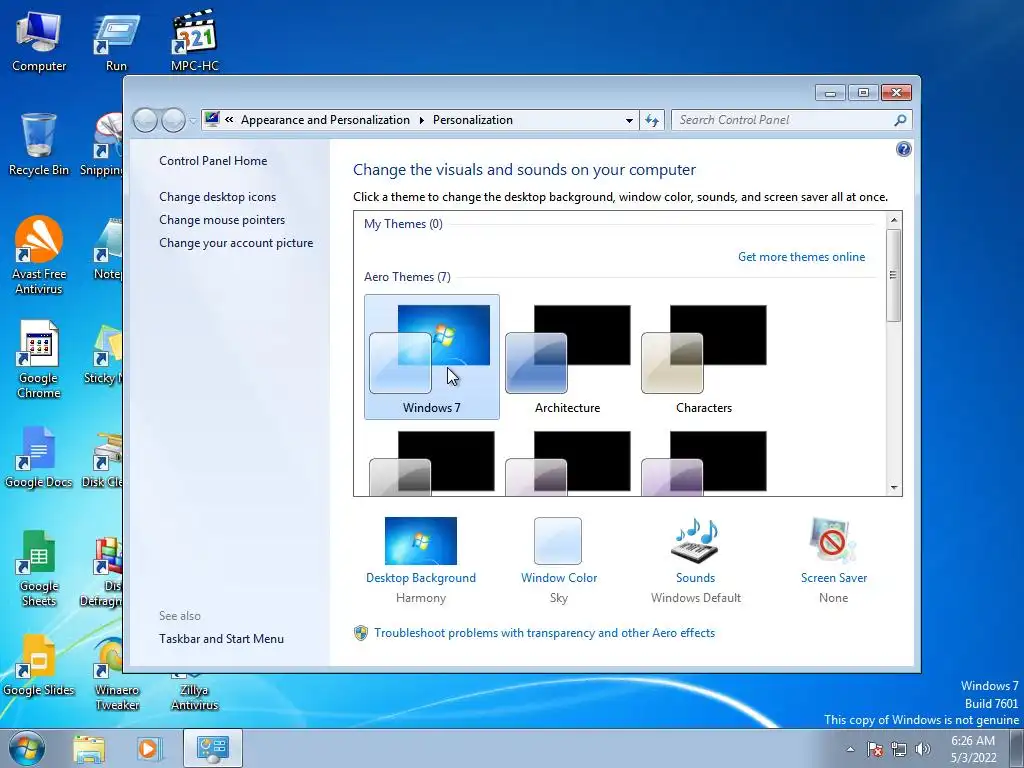Click the Sounds link text
Viewport: 1024px width, 768px height.
[695, 578]
